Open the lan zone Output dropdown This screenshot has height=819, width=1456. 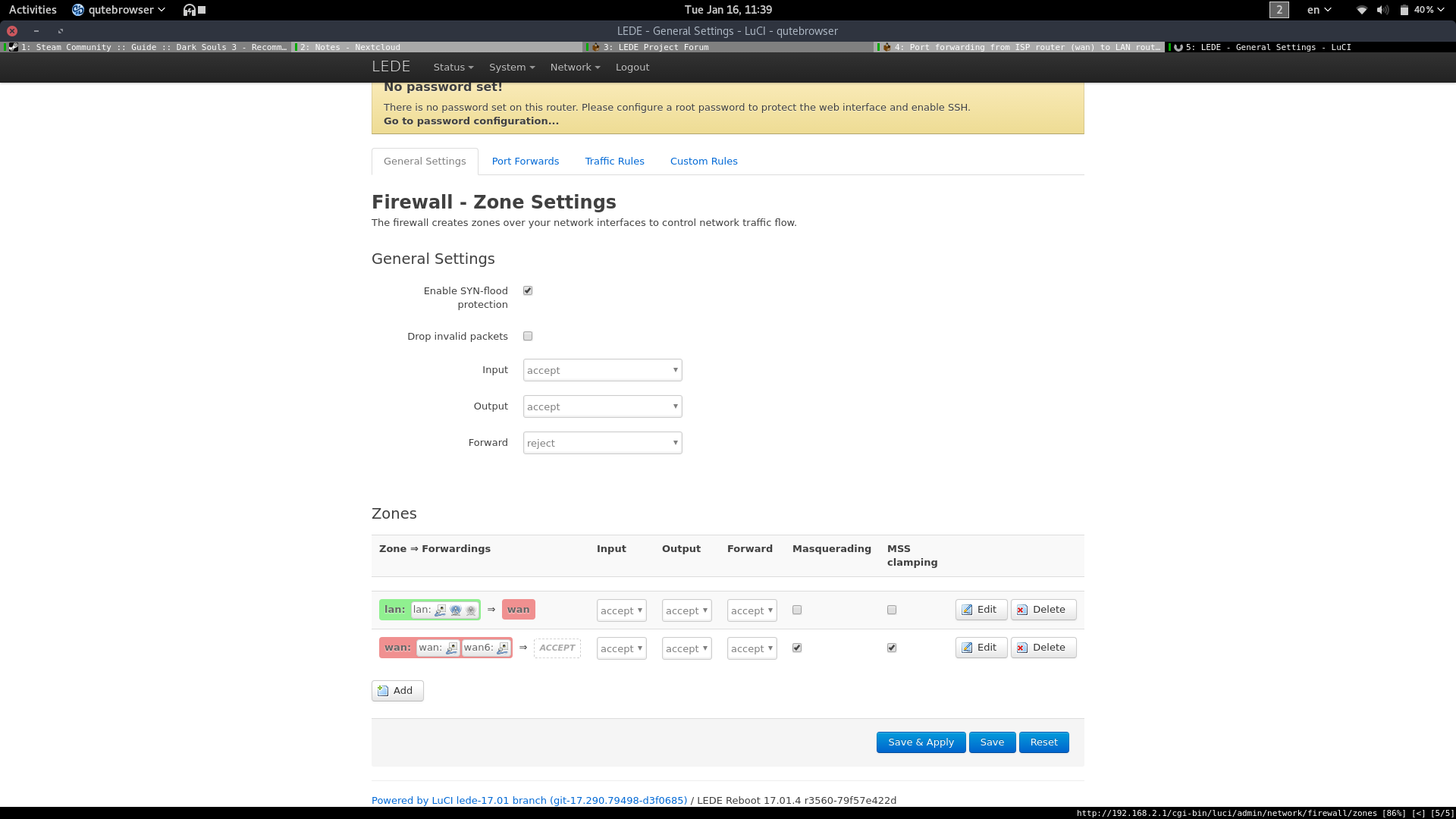(687, 610)
